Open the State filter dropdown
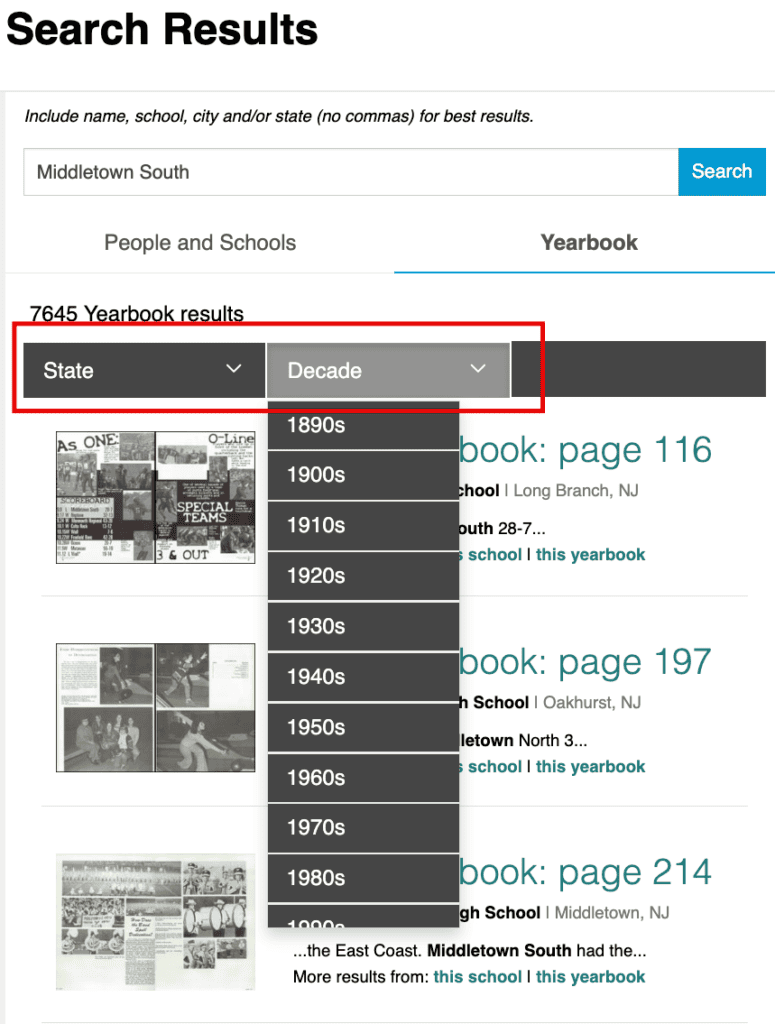This screenshot has height=1024, width=775. [144, 370]
